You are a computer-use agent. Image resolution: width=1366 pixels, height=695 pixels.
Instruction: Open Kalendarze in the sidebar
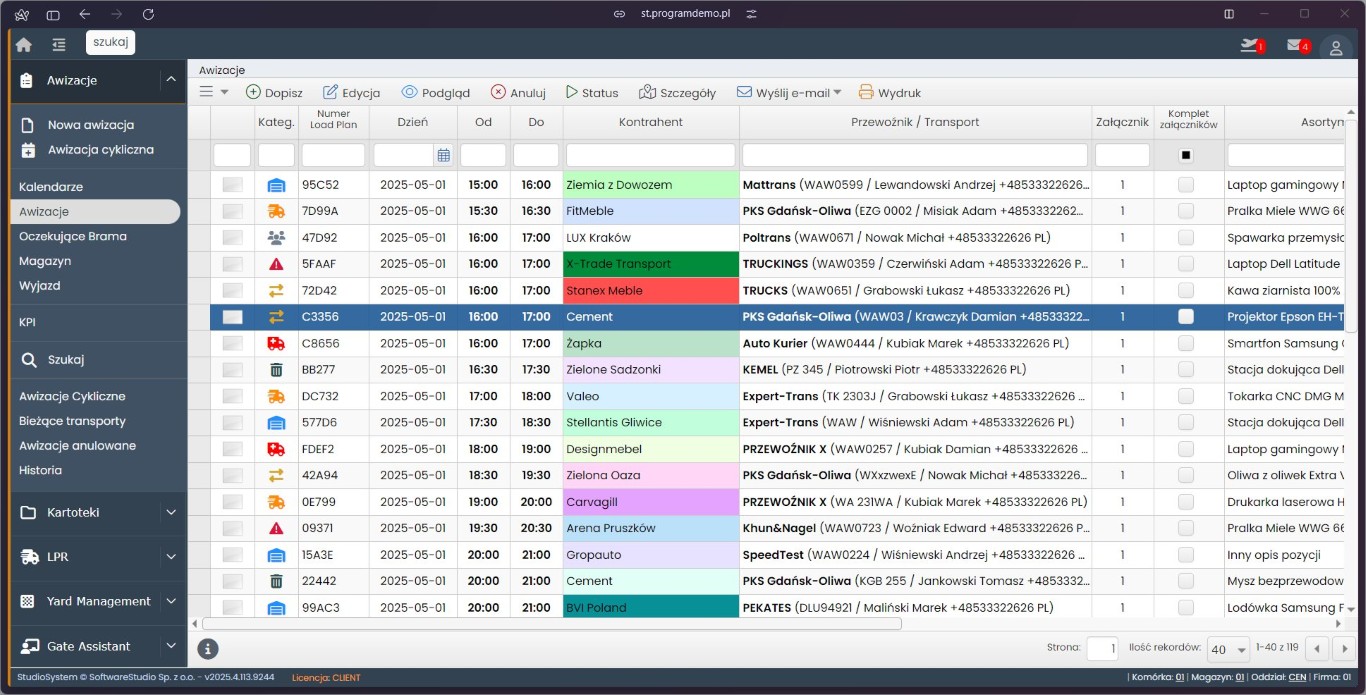pyautogui.click(x=51, y=187)
